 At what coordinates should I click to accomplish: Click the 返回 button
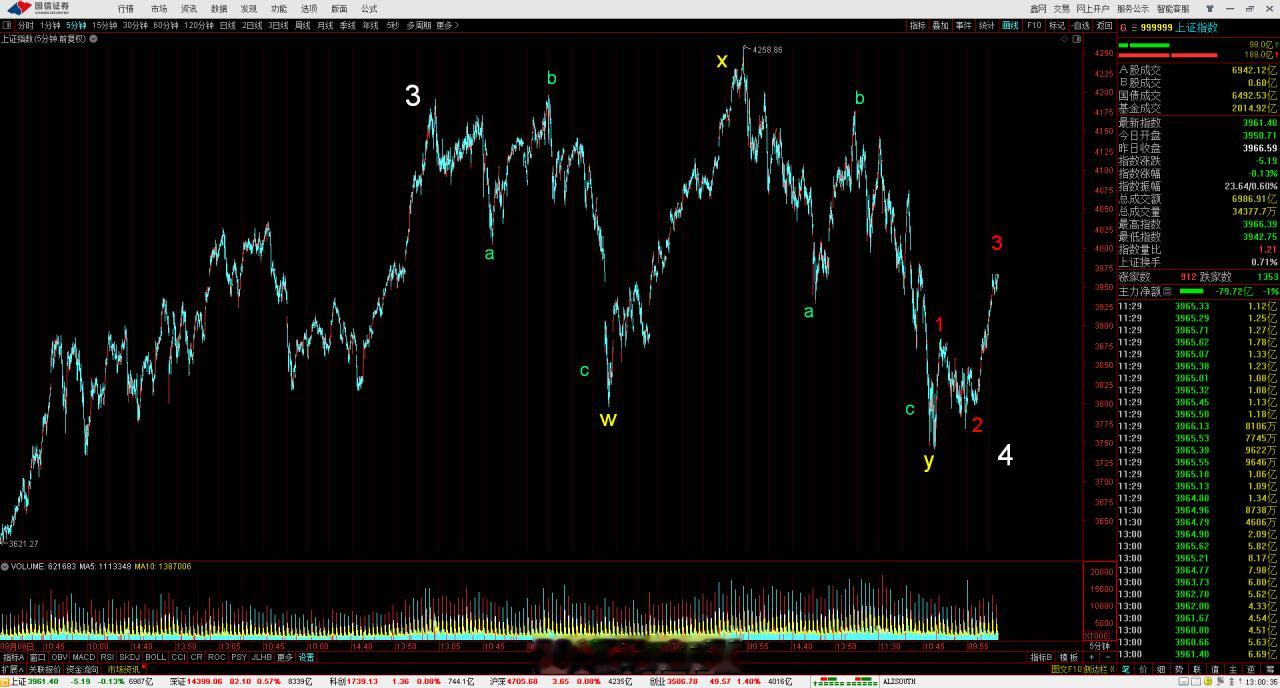(x=1104, y=25)
